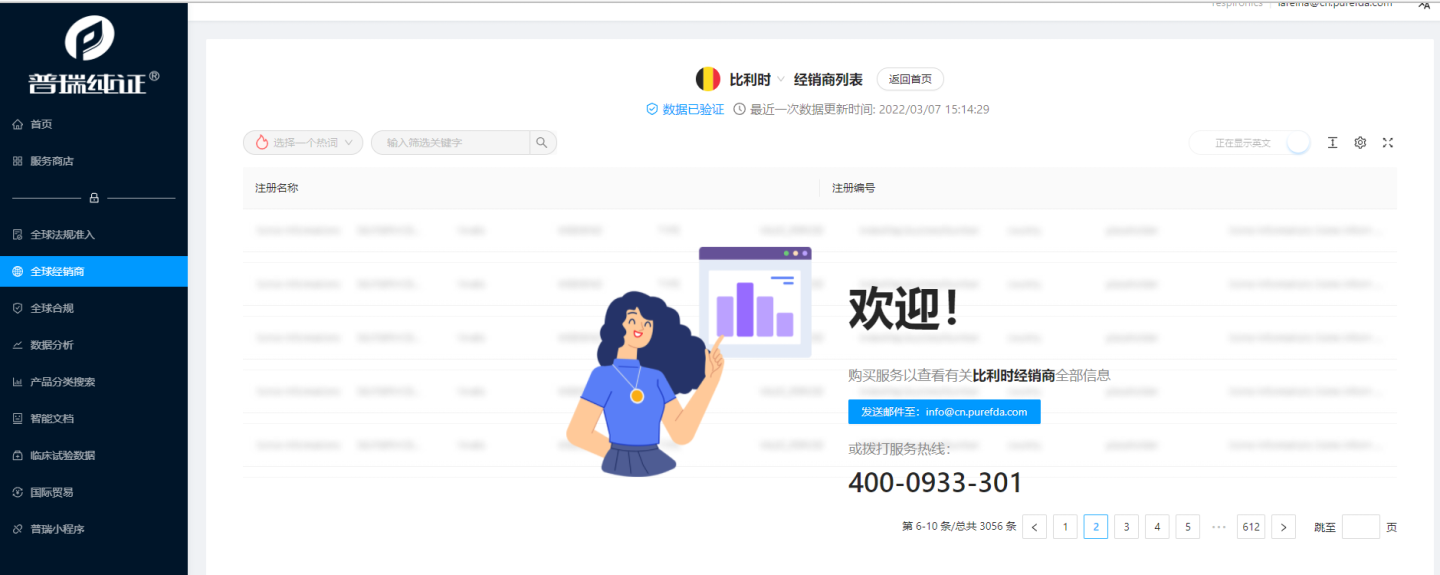Image resolution: width=1440 pixels, height=575 pixels.
Task: Click the 返回首页 button
Action: click(x=910, y=79)
